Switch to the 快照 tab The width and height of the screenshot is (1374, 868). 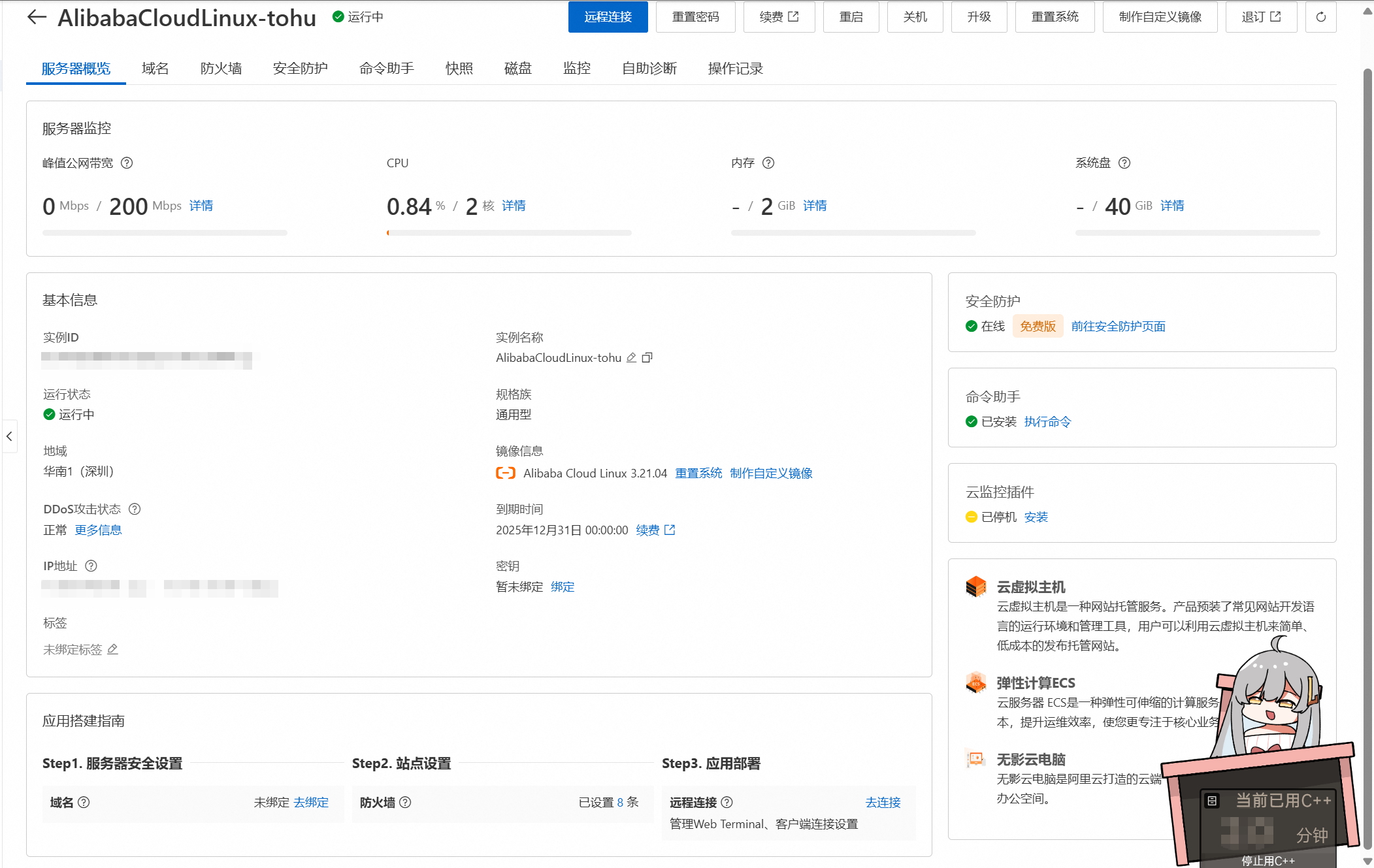tap(459, 69)
